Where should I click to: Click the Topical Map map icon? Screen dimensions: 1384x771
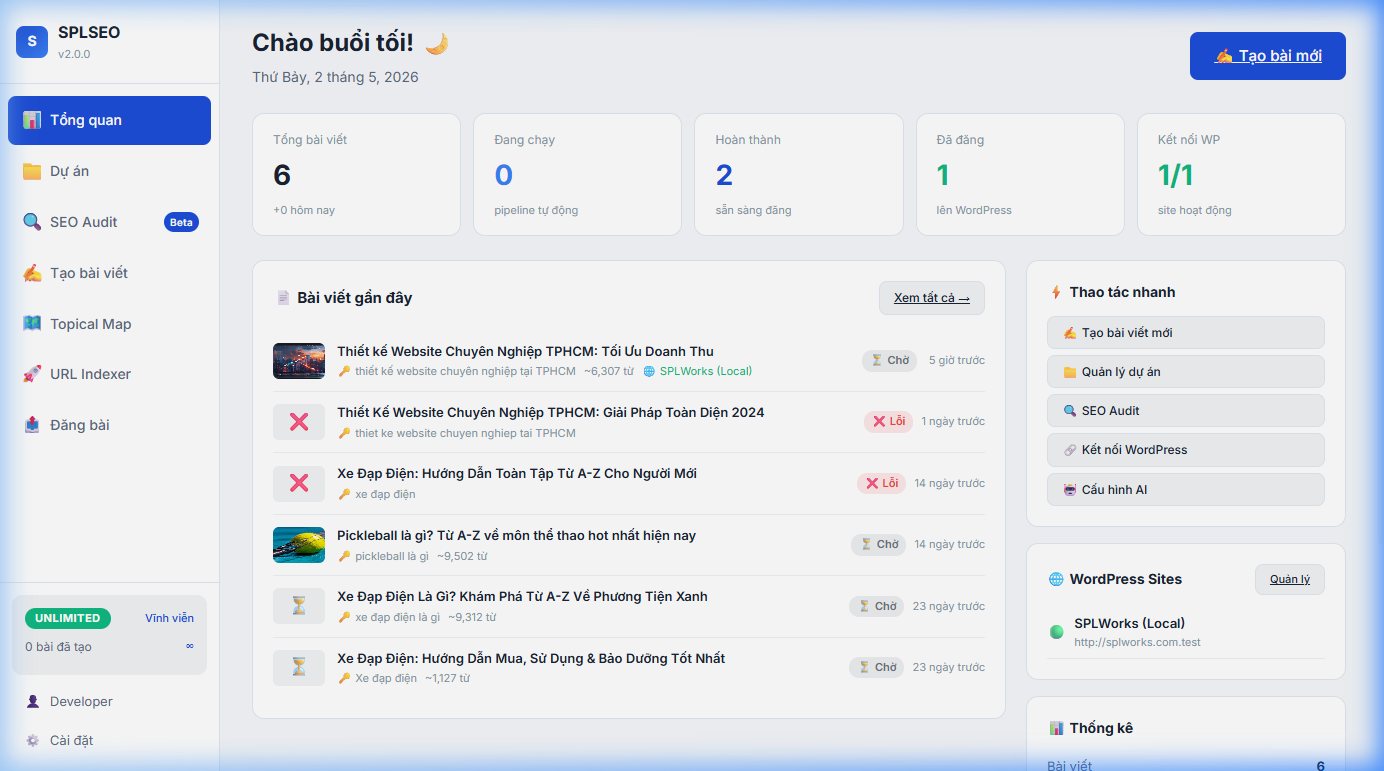(x=32, y=324)
